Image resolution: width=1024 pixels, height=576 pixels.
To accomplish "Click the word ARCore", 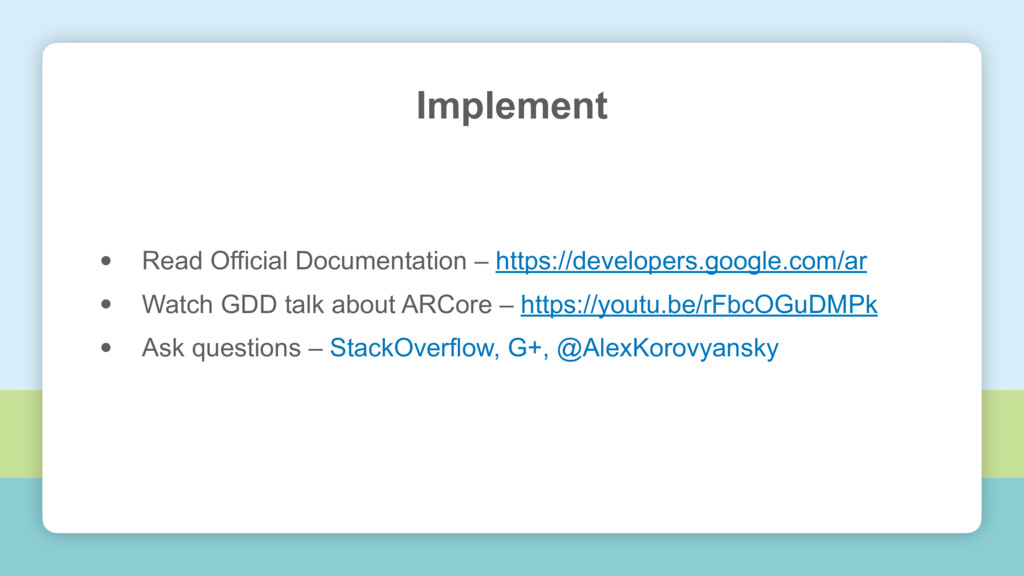I will click(447, 304).
